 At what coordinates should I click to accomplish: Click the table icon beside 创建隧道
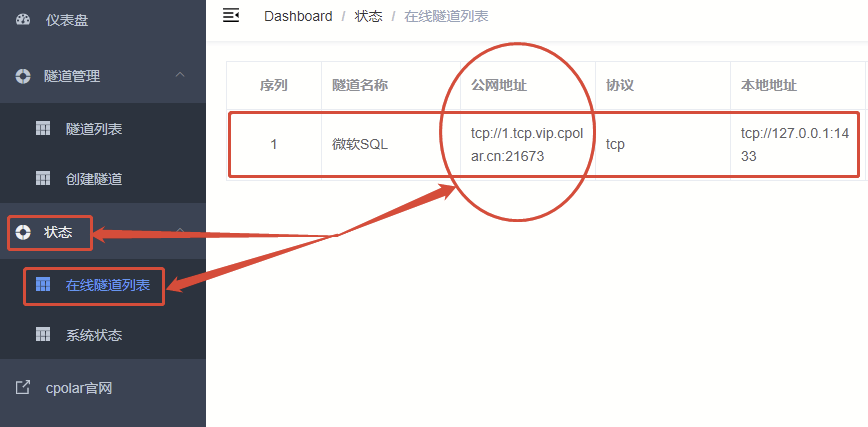43,178
